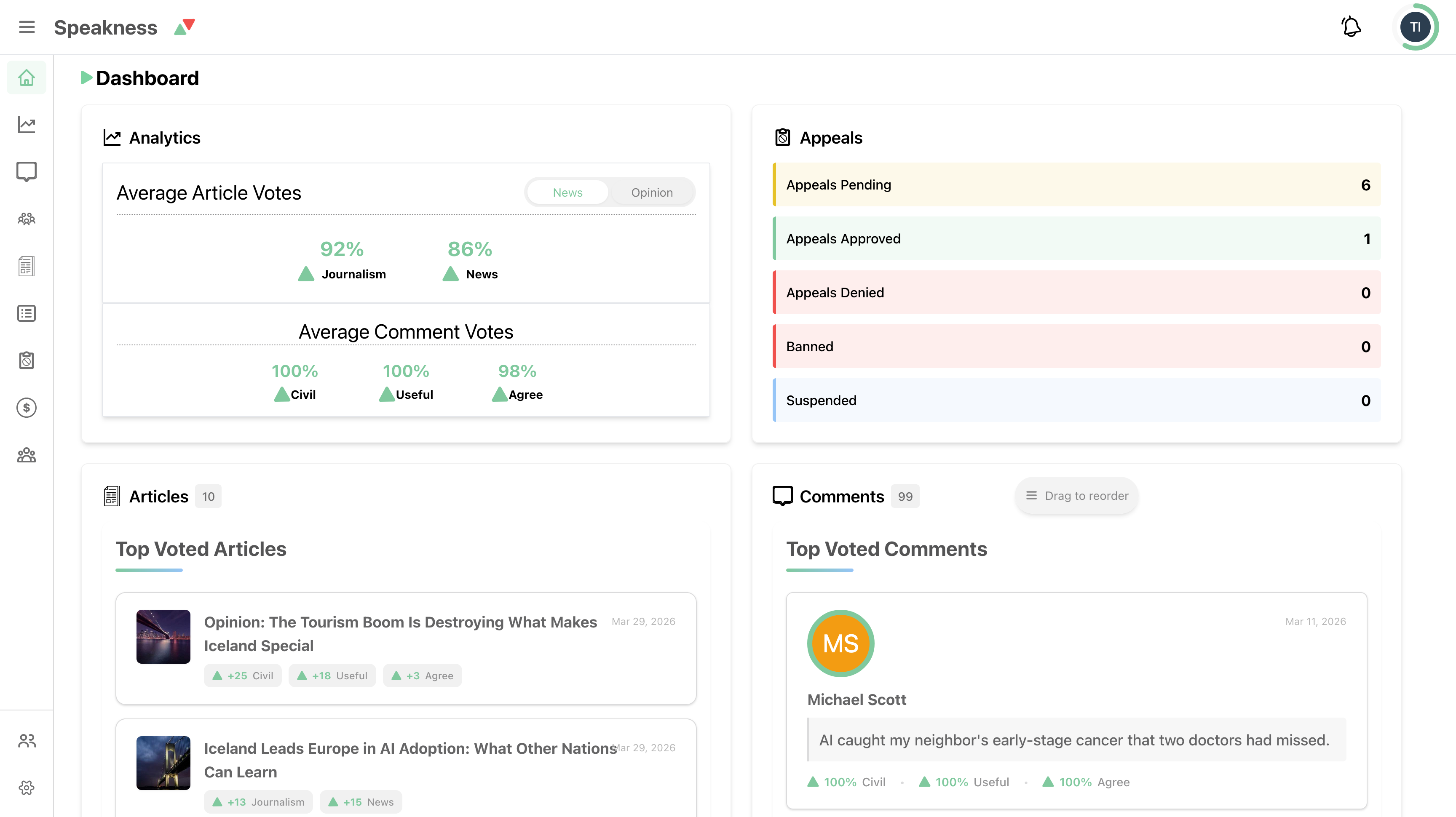Viewport: 1456px width, 817px height.
Task: Open the analytics chart sidebar icon
Action: point(27,124)
